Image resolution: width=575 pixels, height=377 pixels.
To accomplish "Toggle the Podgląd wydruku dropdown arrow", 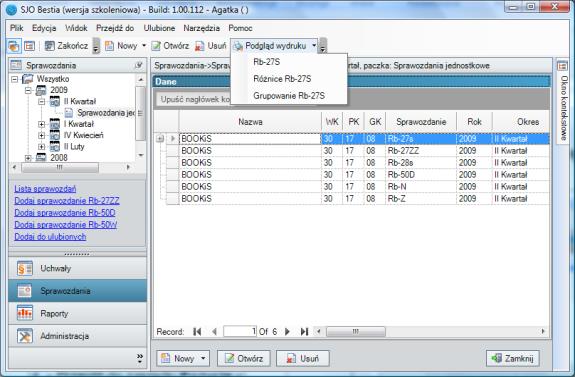I will (x=314, y=46).
